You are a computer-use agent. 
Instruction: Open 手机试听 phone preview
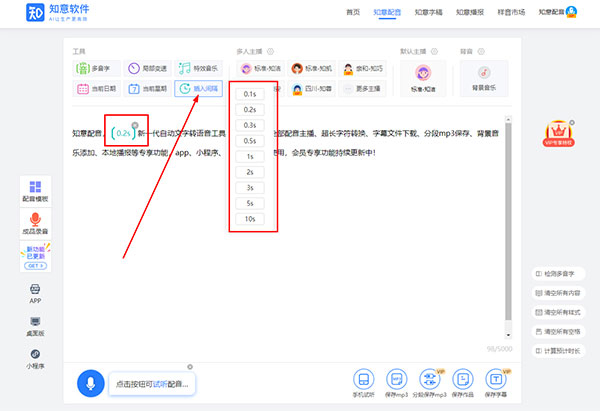[x=364, y=383]
